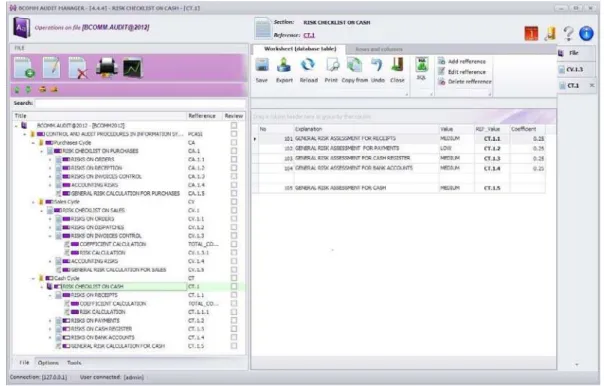Viewport: 604px width, 386px height.
Task: Toggle Review checkbox for Sales Cycle row
Action: [234, 201]
